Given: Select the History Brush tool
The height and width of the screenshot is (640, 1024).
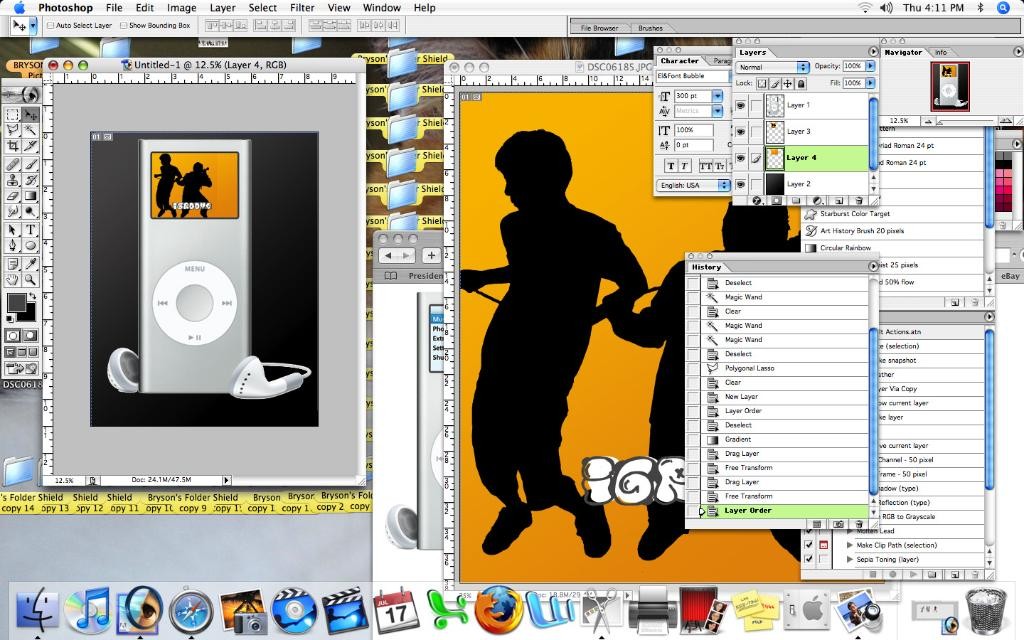Looking at the screenshot, I should click(30, 180).
